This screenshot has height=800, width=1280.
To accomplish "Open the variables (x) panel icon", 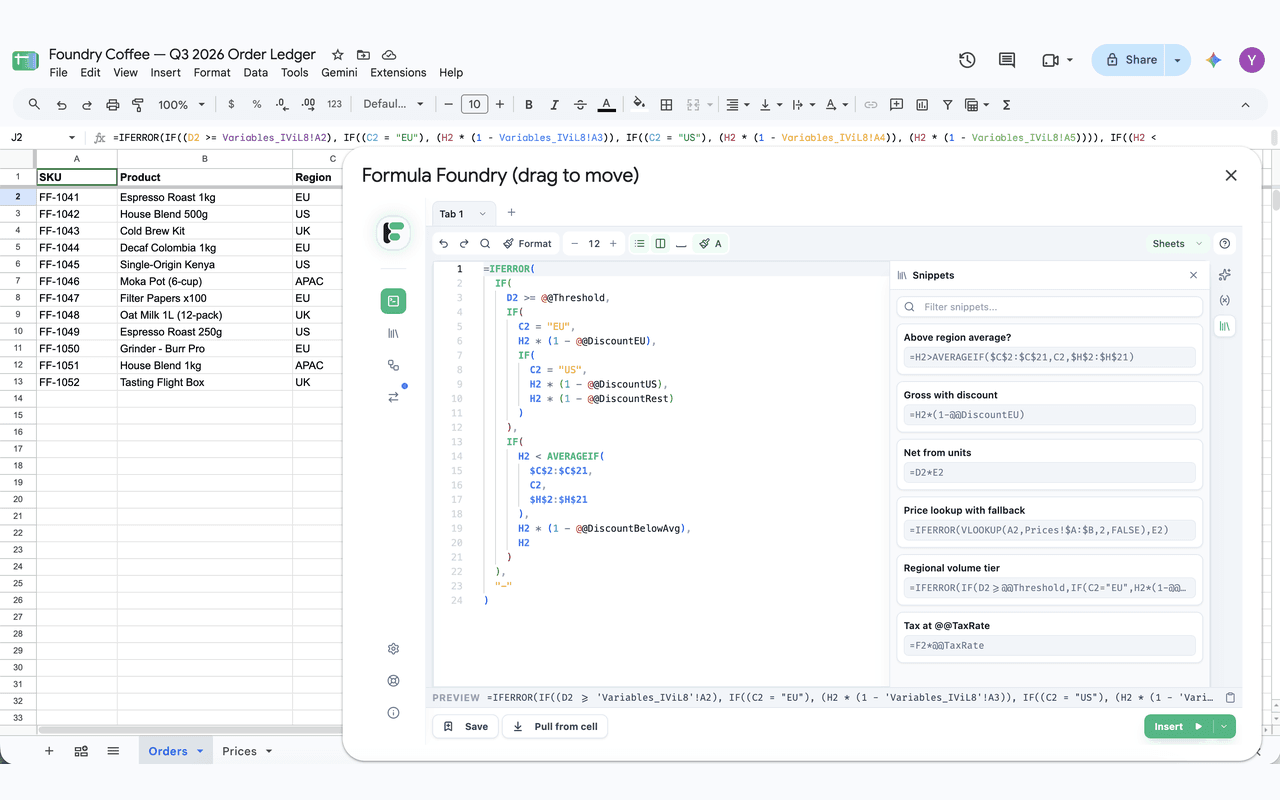I will pyautogui.click(x=1225, y=300).
